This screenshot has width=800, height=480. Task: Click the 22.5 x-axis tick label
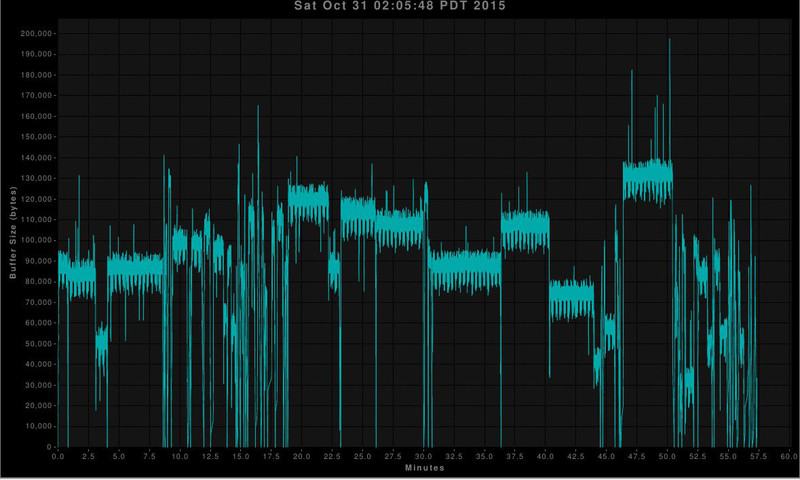tap(332, 456)
